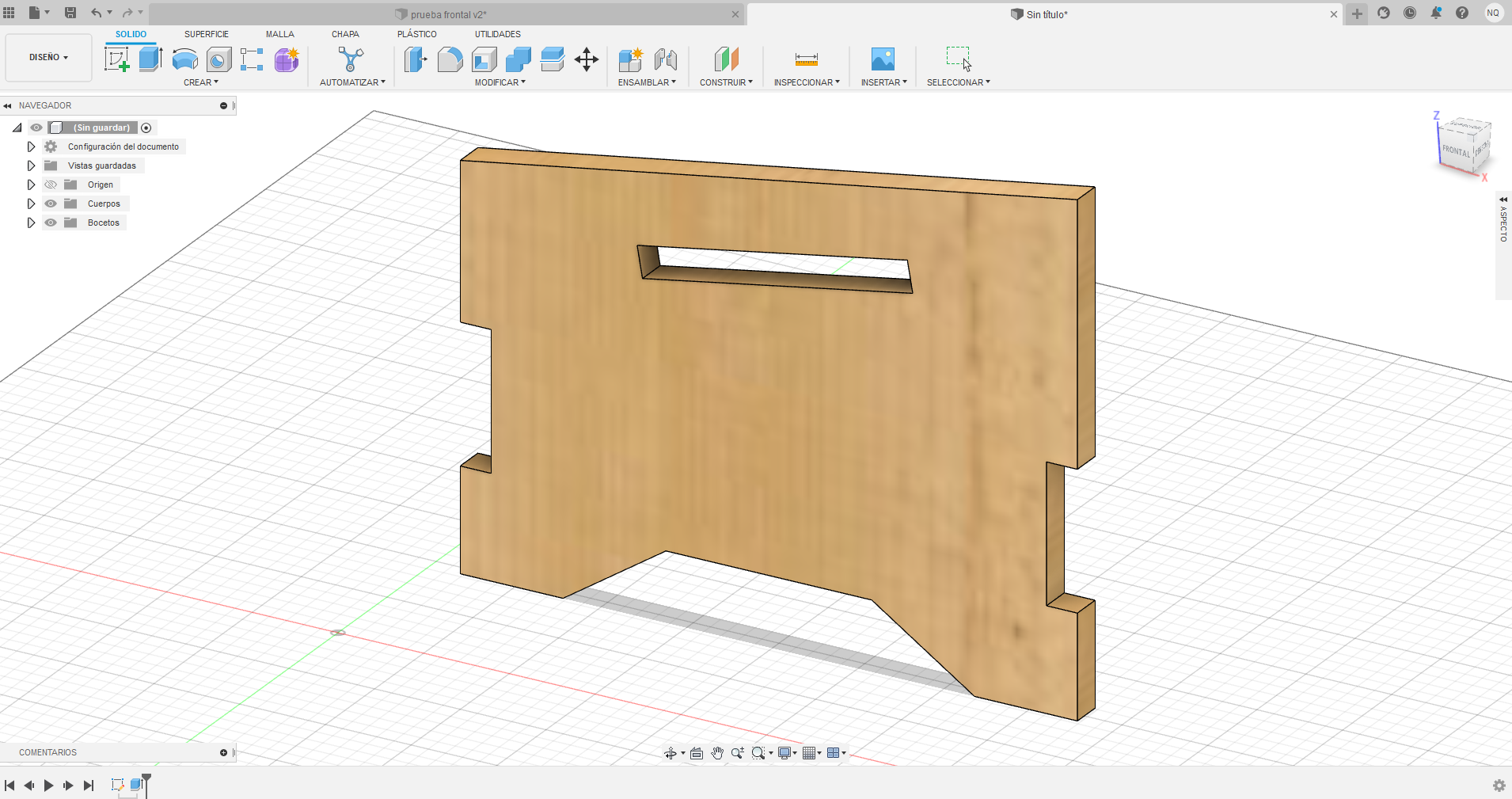The height and width of the screenshot is (799, 1512).
Task: Select the Press Pull tool
Action: coord(416,59)
